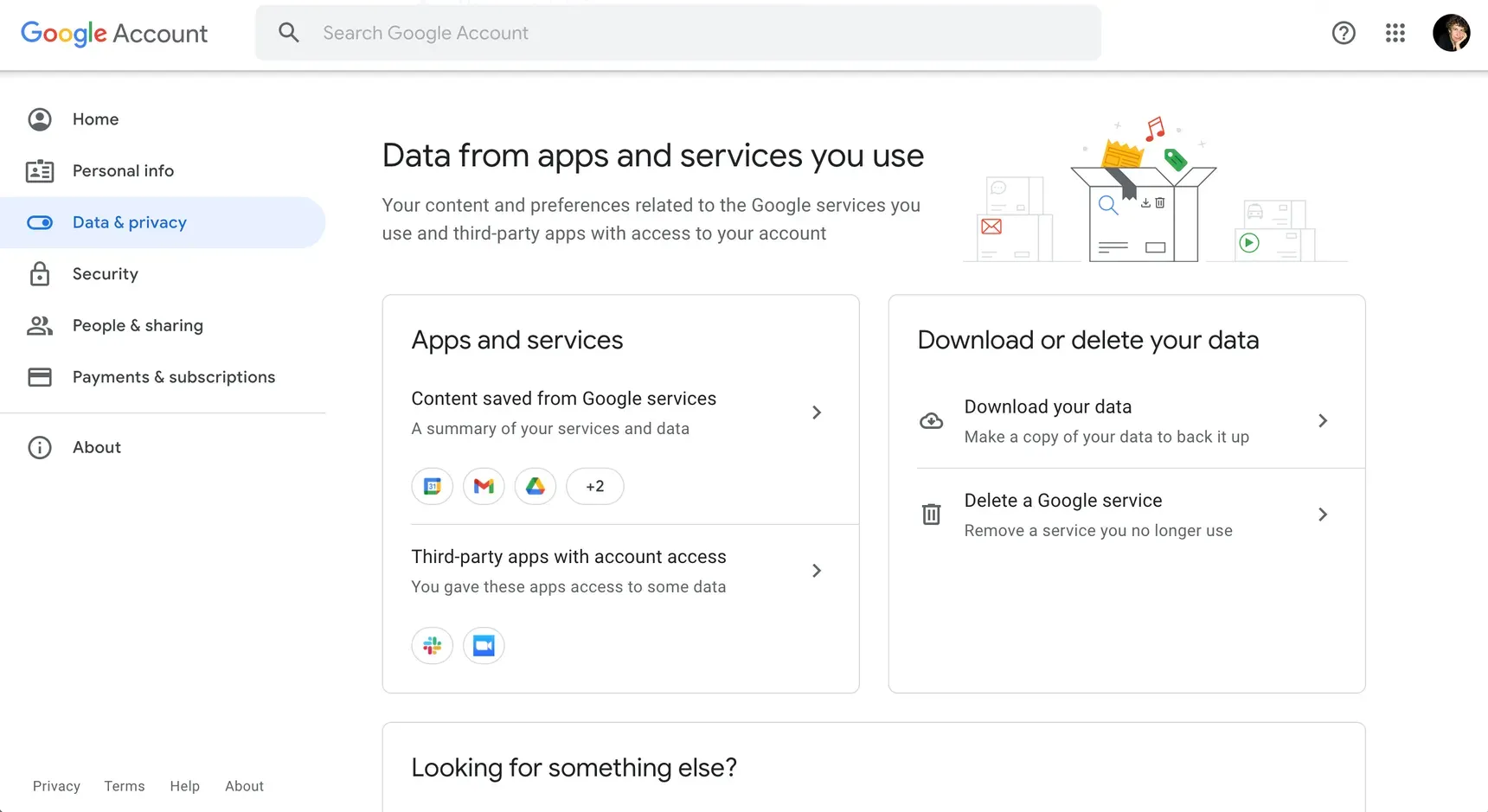This screenshot has width=1488, height=812.
Task: Go to Security in the sidebar
Action: [x=105, y=274]
